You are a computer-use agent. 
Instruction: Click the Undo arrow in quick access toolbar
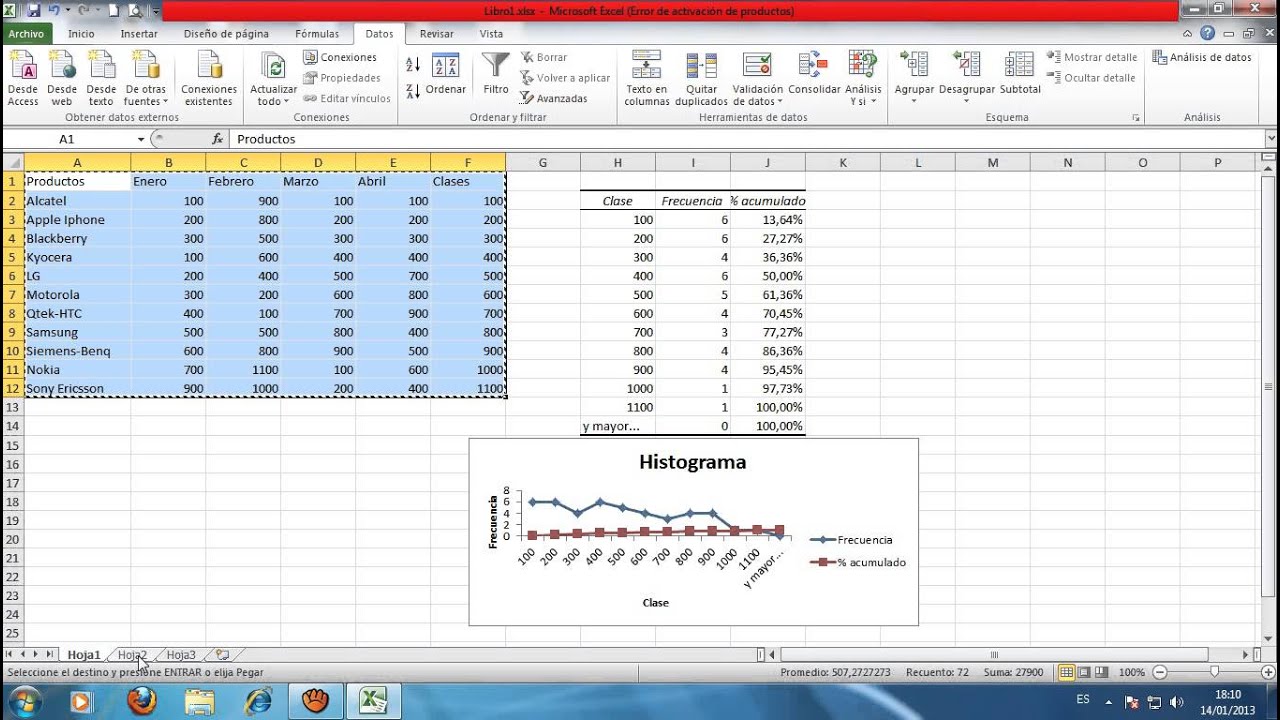[54, 11]
